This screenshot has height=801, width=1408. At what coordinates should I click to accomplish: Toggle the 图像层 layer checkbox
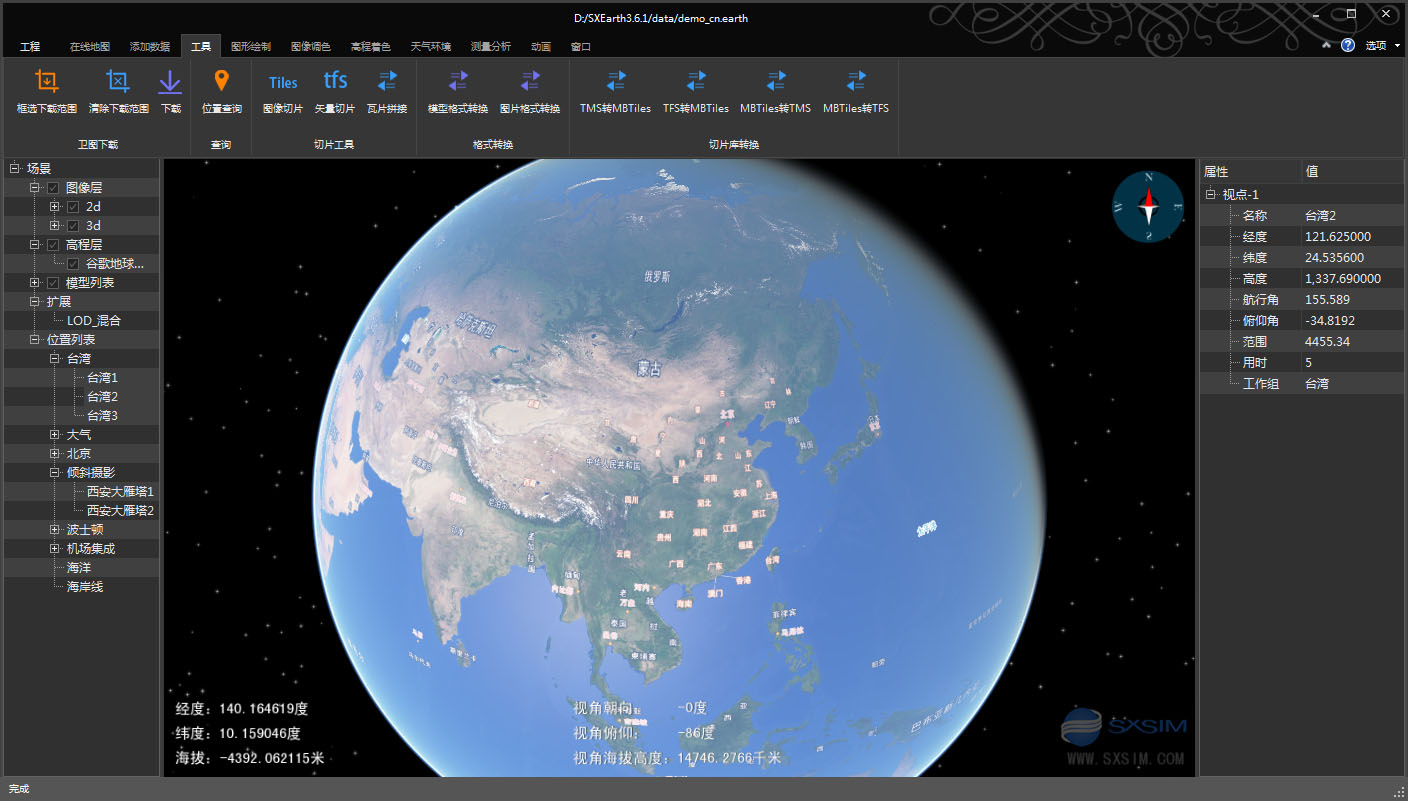tap(53, 187)
